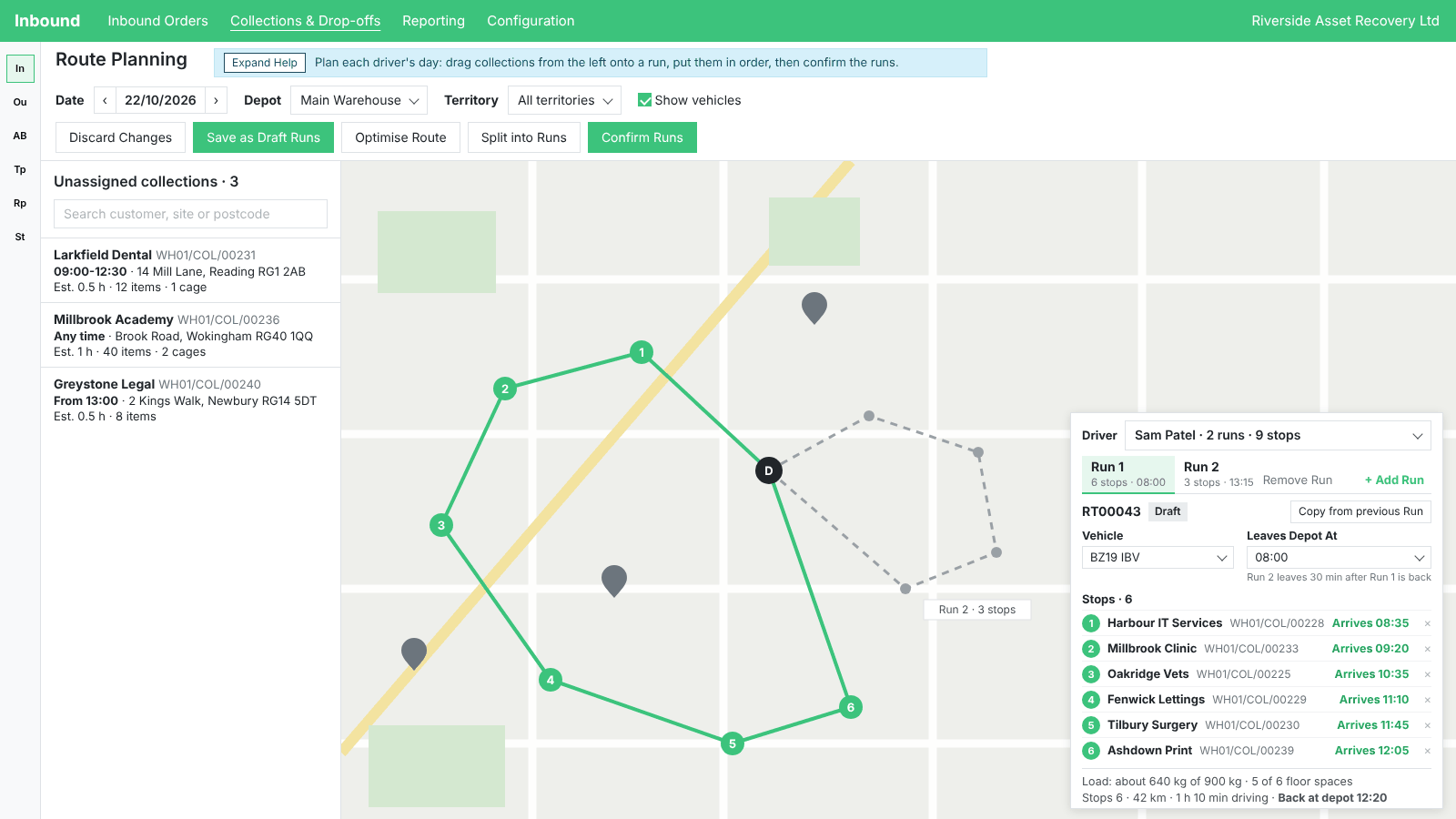Go to previous date arrow
The height and width of the screenshot is (819, 1456).
coord(105,100)
